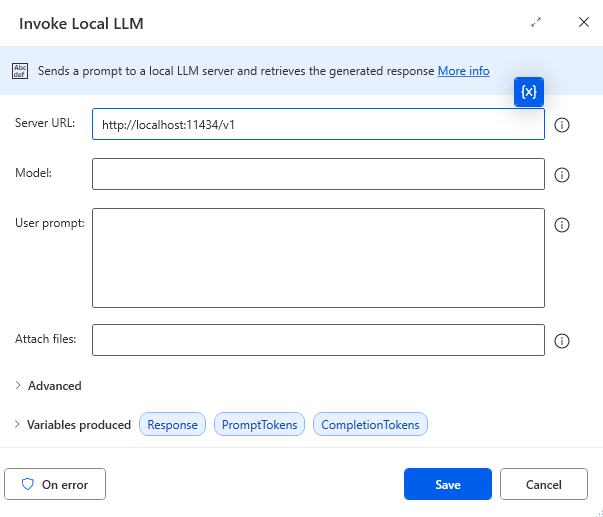Click the Invoke Local LLM title text
Image resolution: width=603 pixels, height=517 pixels.
click(x=81, y=23)
